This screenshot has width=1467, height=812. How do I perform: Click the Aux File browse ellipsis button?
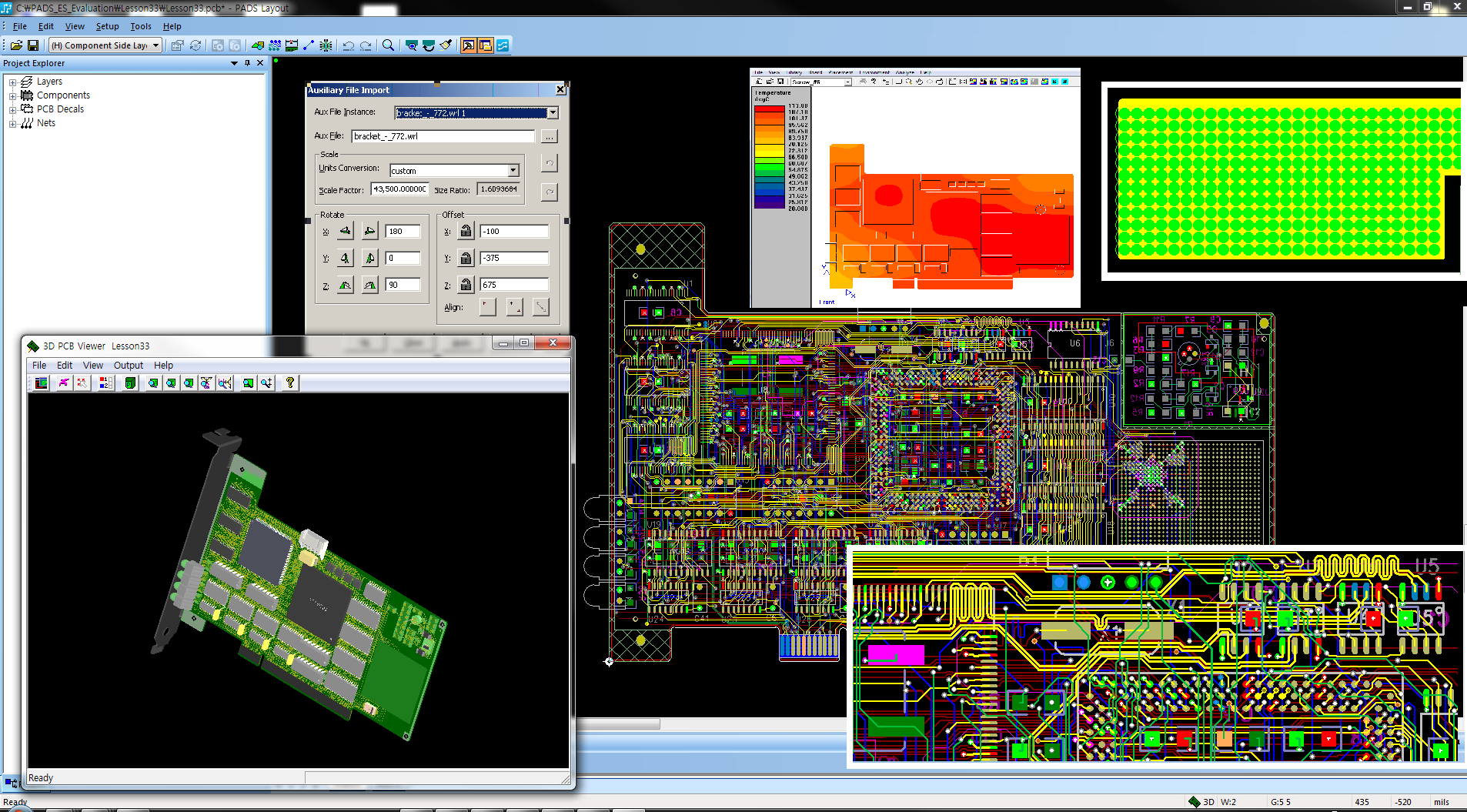pyautogui.click(x=549, y=136)
